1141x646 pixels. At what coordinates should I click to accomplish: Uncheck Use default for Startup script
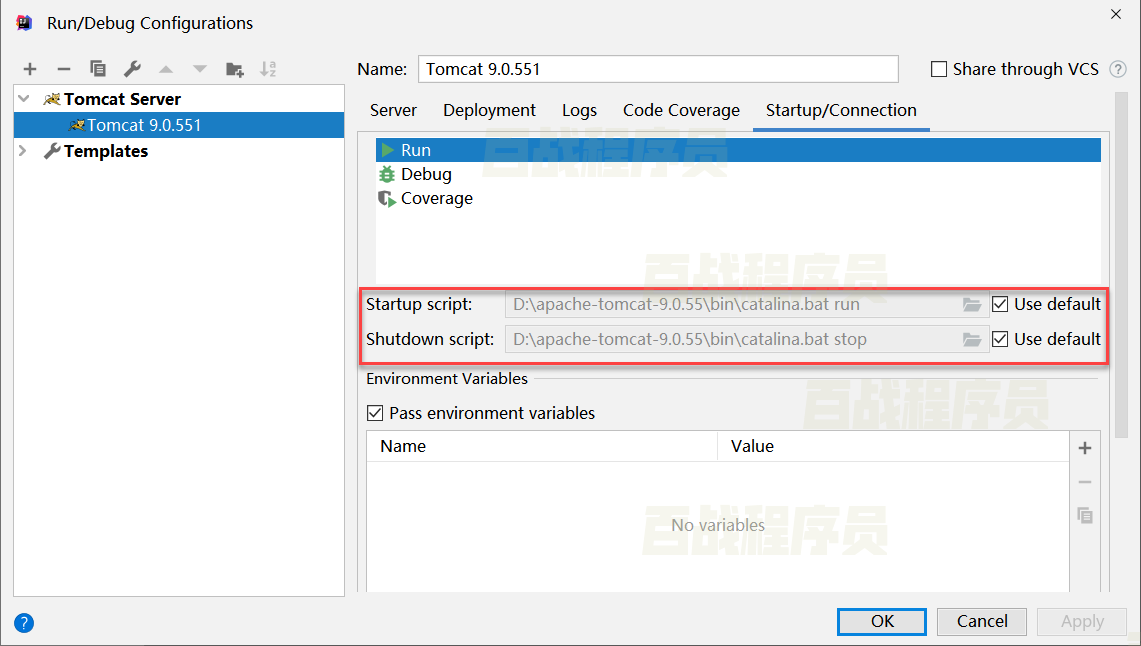pos(1000,304)
